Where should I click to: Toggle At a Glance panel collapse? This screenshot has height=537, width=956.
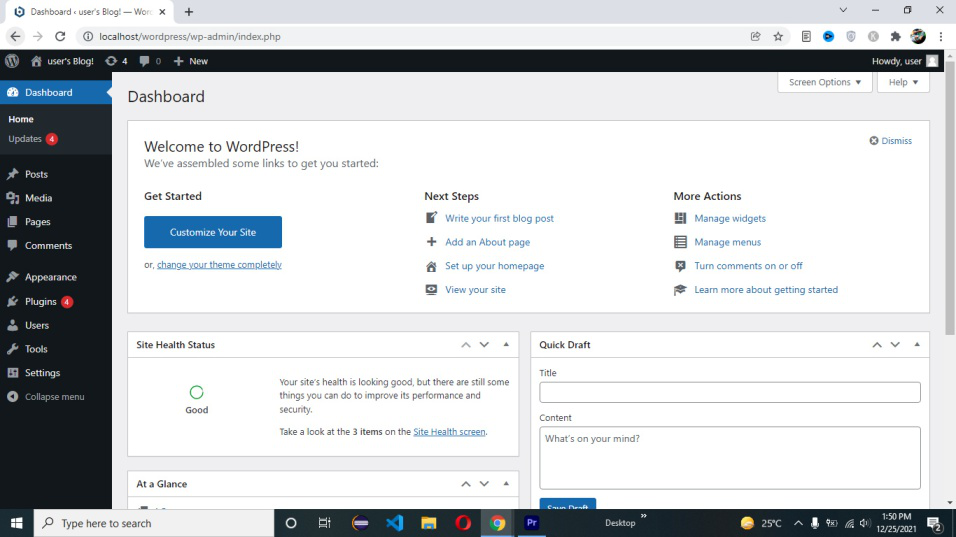[506, 484]
